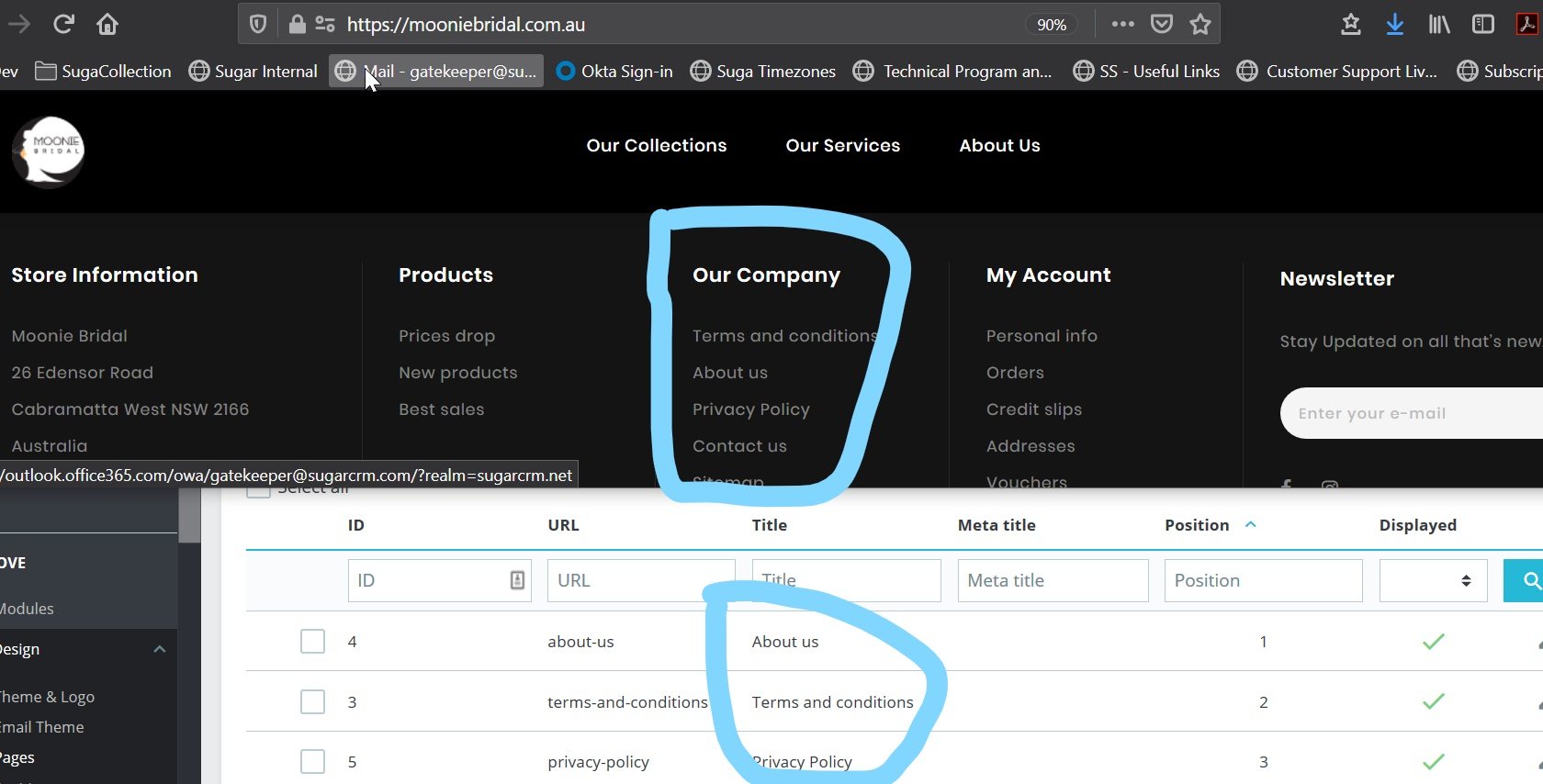Open the page actions three-dots menu
The image size is (1543, 784).
click(1122, 25)
